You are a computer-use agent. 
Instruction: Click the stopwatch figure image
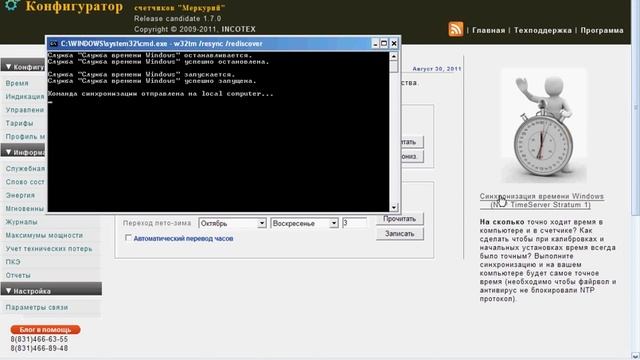(543, 126)
